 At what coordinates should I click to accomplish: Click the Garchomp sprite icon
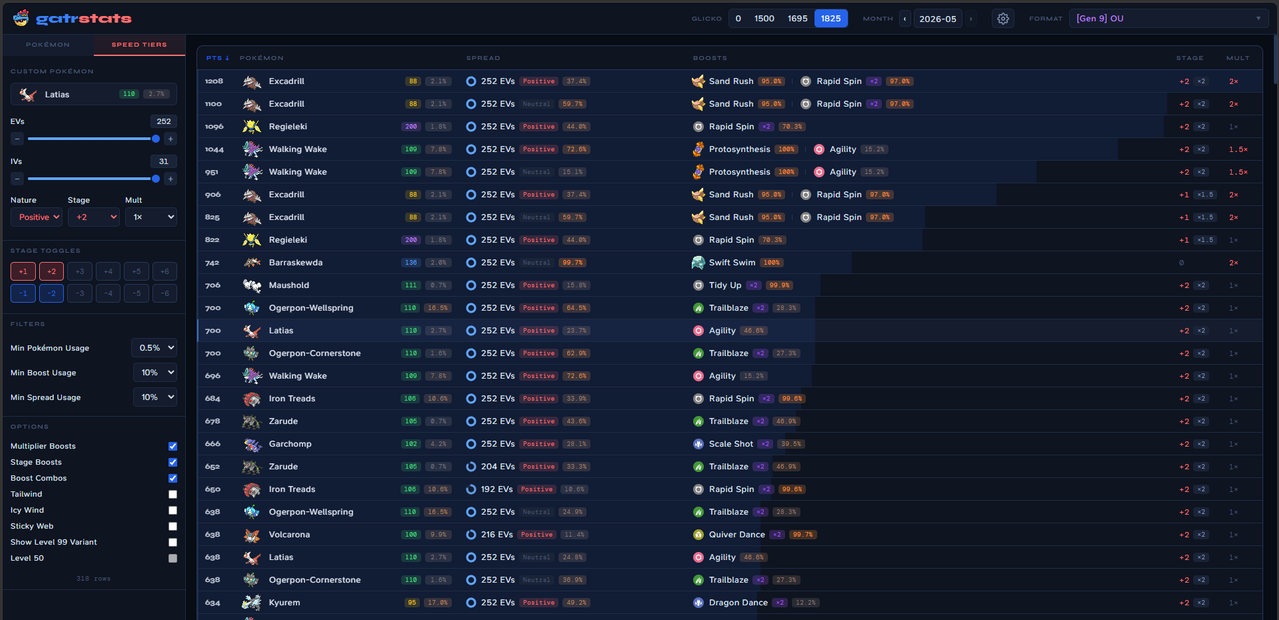click(x=251, y=444)
